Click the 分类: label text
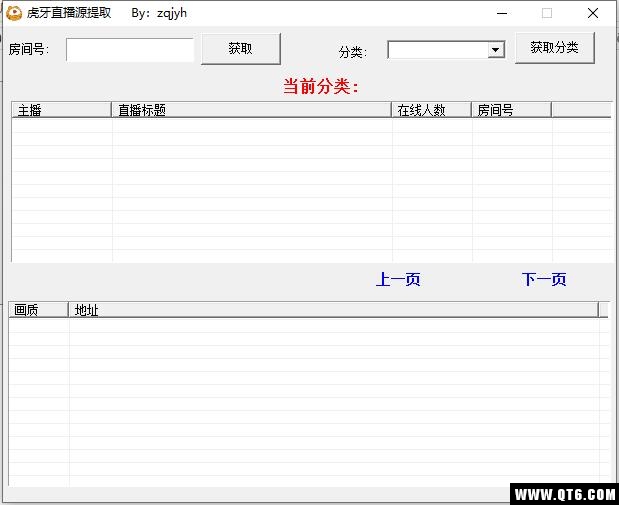The width and height of the screenshot is (619, 505). pos(353,52)
